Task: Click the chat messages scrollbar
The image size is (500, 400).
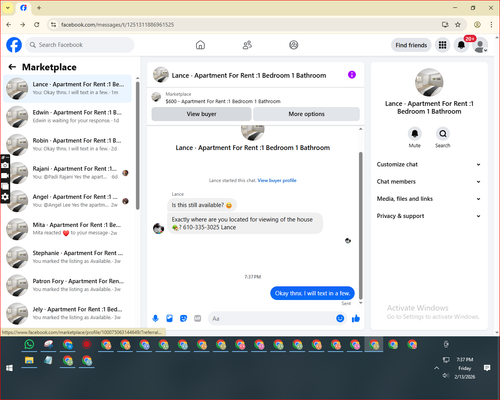Action: pos(360,225)
